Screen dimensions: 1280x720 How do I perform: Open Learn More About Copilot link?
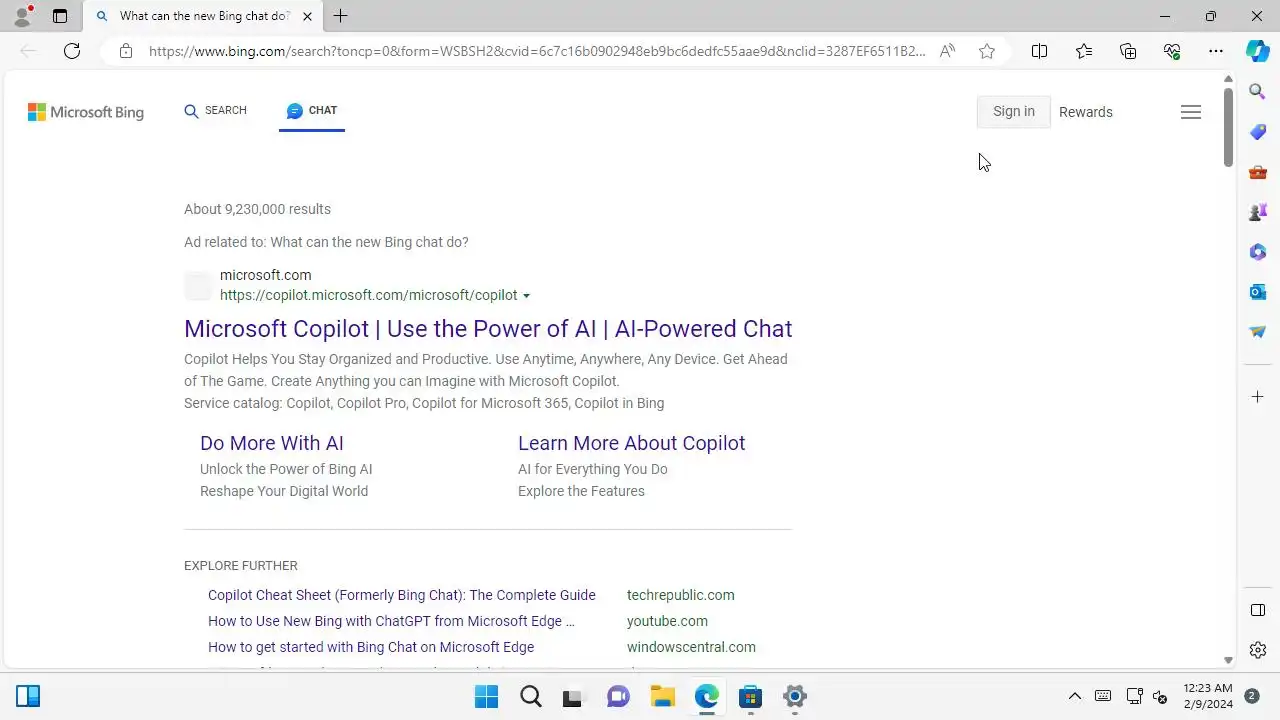pyautogui.click(x=631, y=443)
